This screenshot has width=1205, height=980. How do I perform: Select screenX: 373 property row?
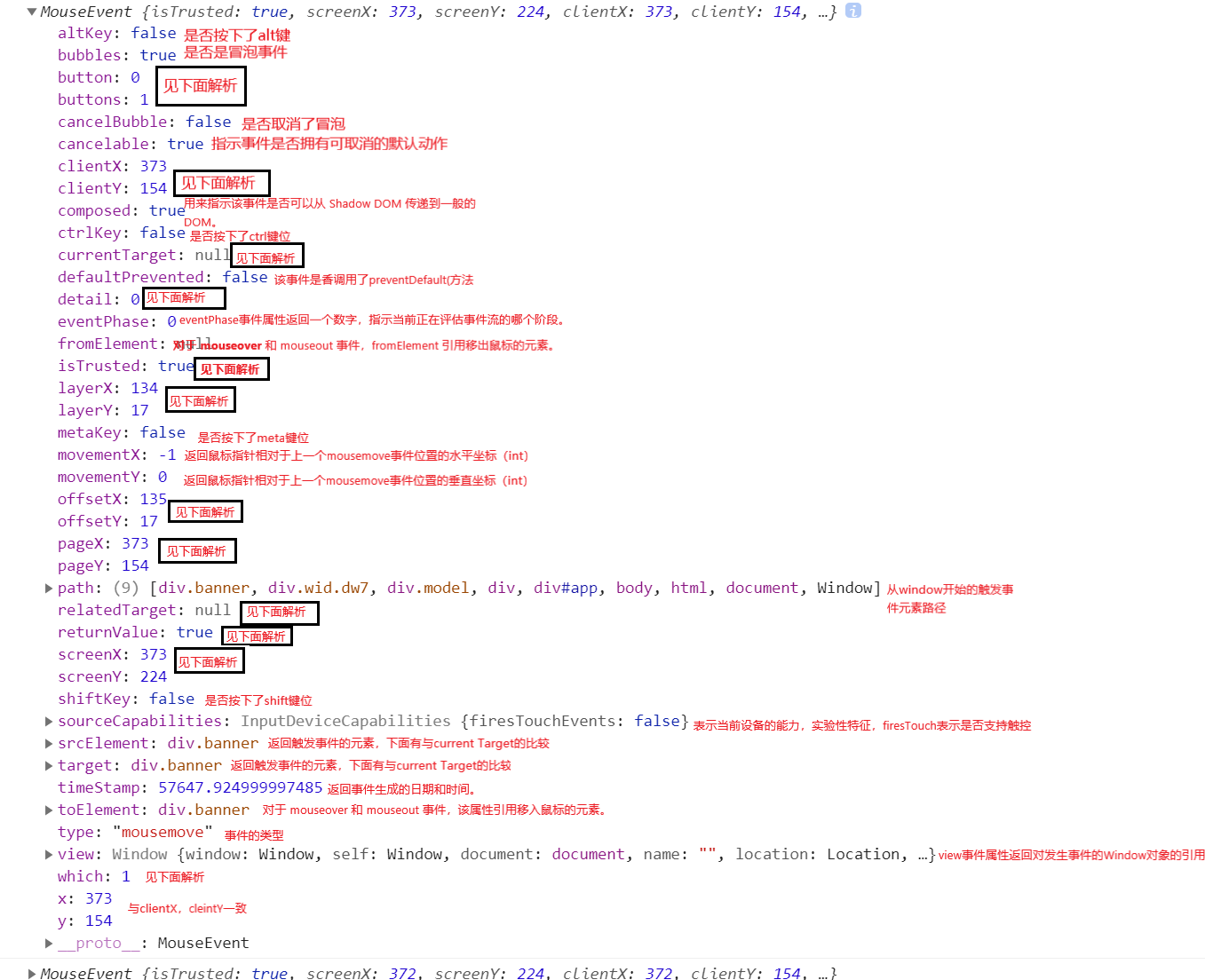click(x=113, y=654)
